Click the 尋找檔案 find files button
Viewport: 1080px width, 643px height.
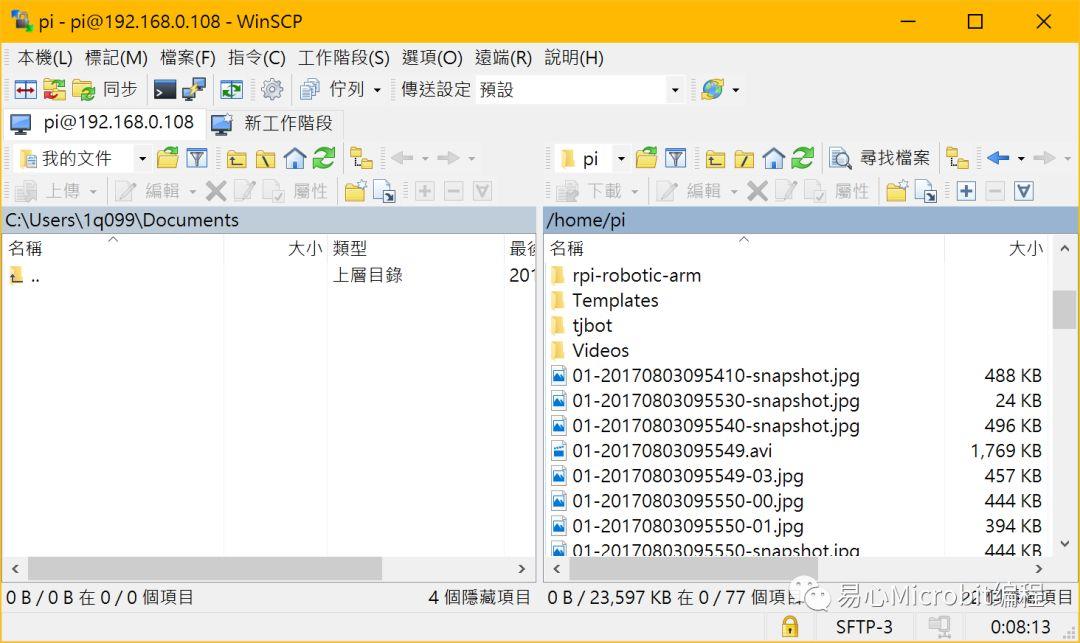pyautogui.click(x=880, y=158)
